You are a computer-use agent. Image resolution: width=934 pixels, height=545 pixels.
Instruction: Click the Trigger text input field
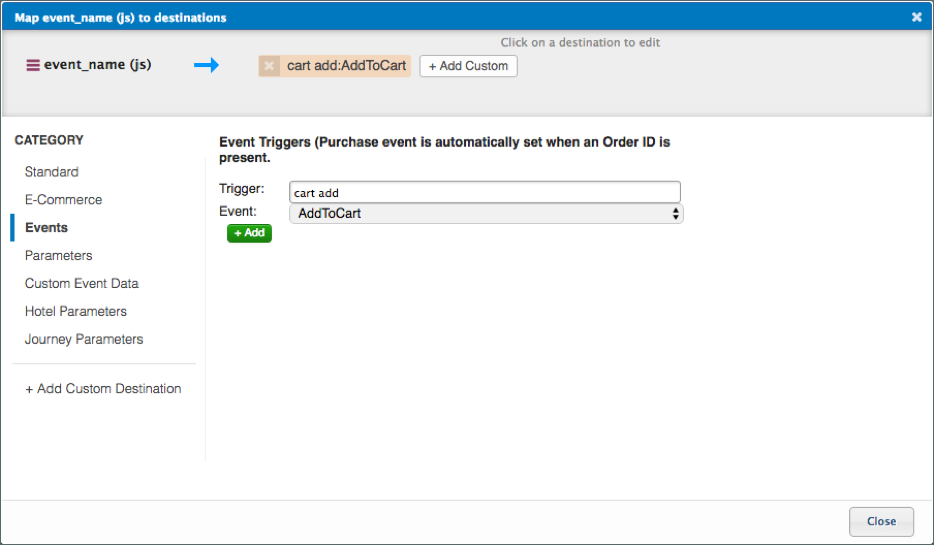pos(485,192)
